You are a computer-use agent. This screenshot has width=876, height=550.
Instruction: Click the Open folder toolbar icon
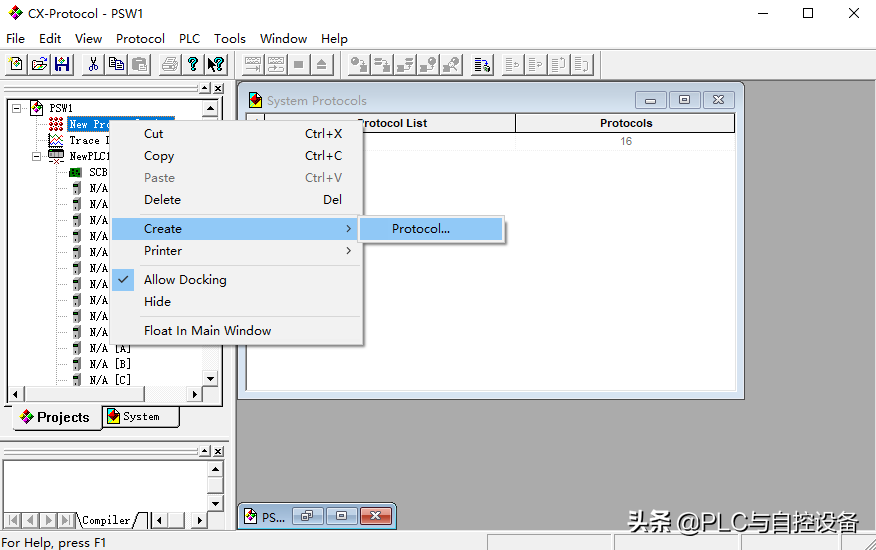click(x=39, y=64)
